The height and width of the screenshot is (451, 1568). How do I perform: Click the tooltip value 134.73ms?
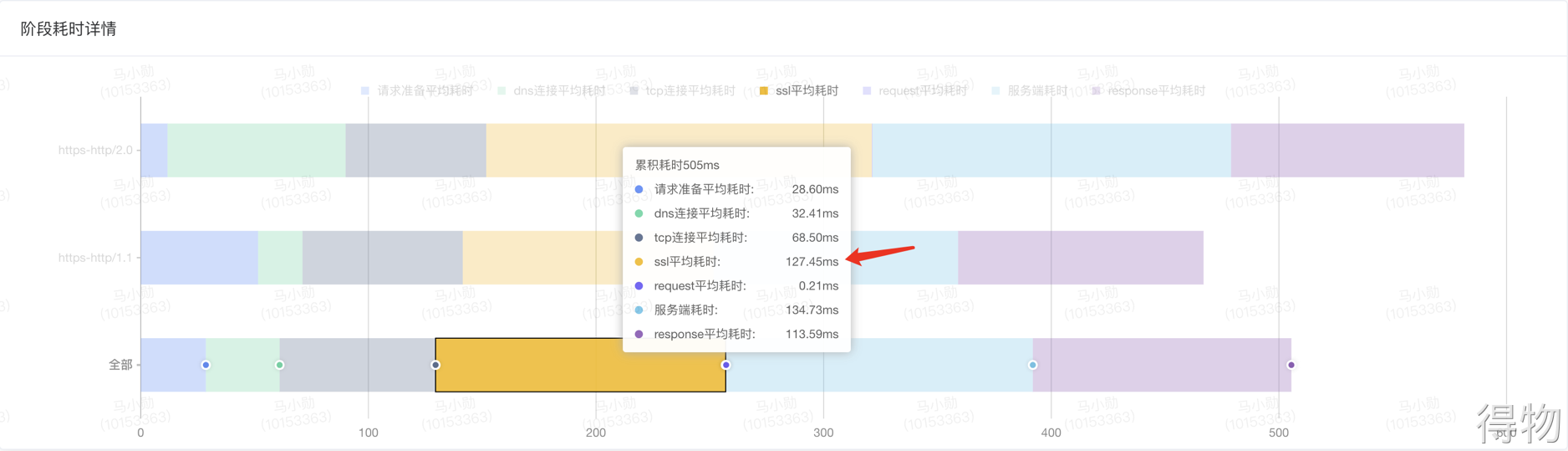pos(812,310)
